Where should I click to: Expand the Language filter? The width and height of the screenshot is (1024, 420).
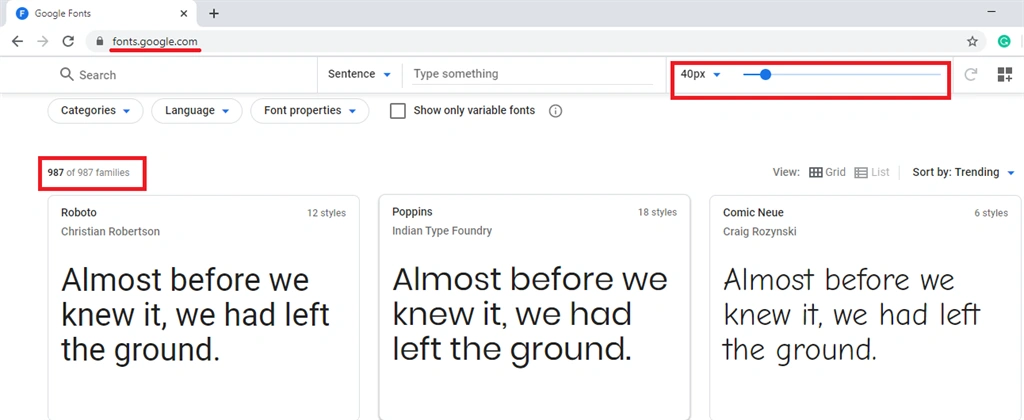197,111
